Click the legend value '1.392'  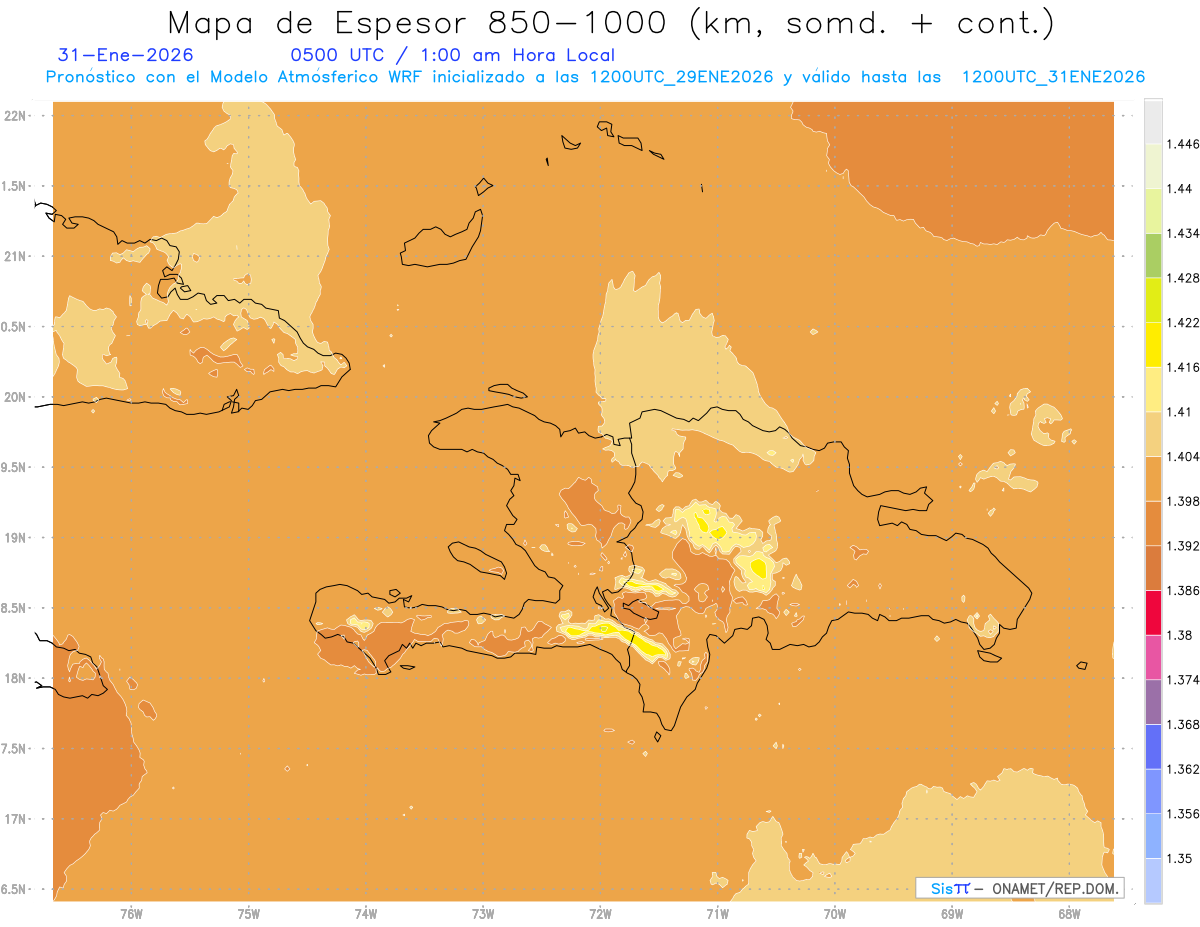pos(1183,546)
